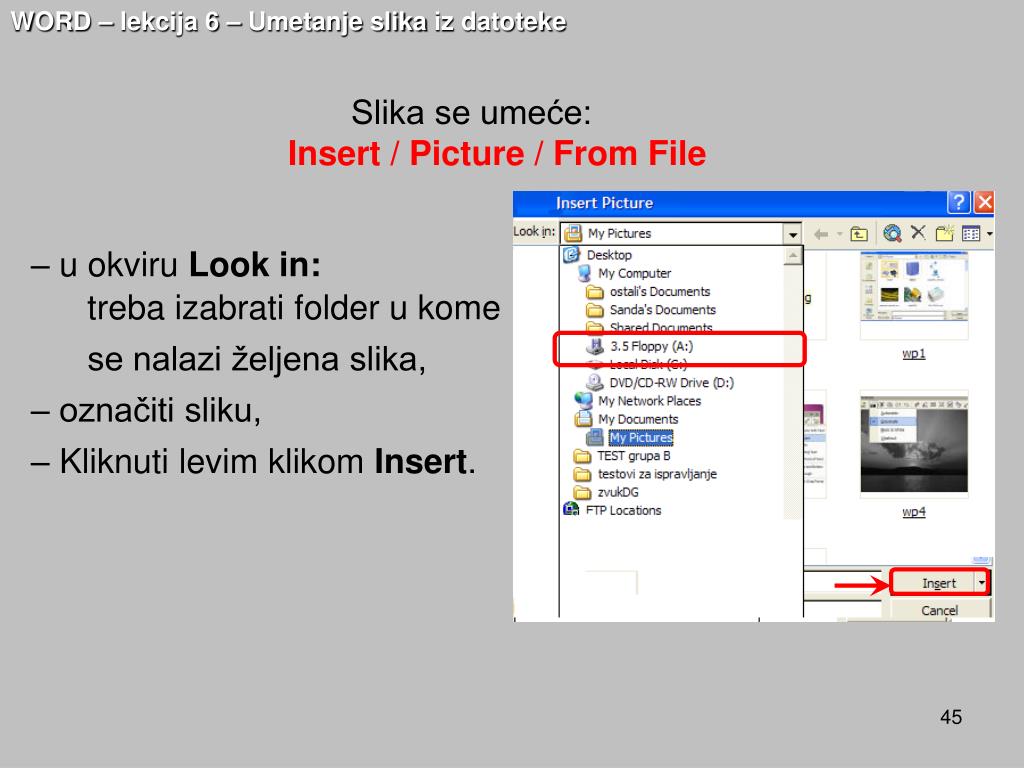
Task: Select My Documents in the list
Action: 638,419
